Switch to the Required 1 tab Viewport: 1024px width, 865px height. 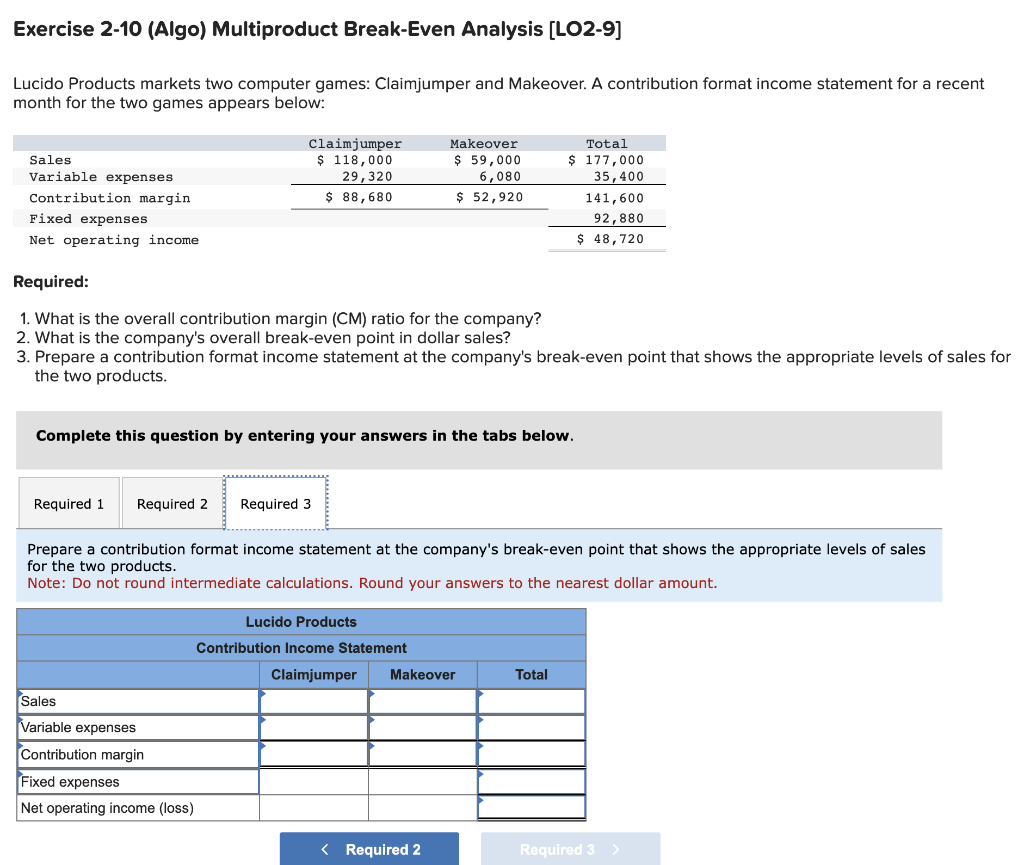(68, 503)
